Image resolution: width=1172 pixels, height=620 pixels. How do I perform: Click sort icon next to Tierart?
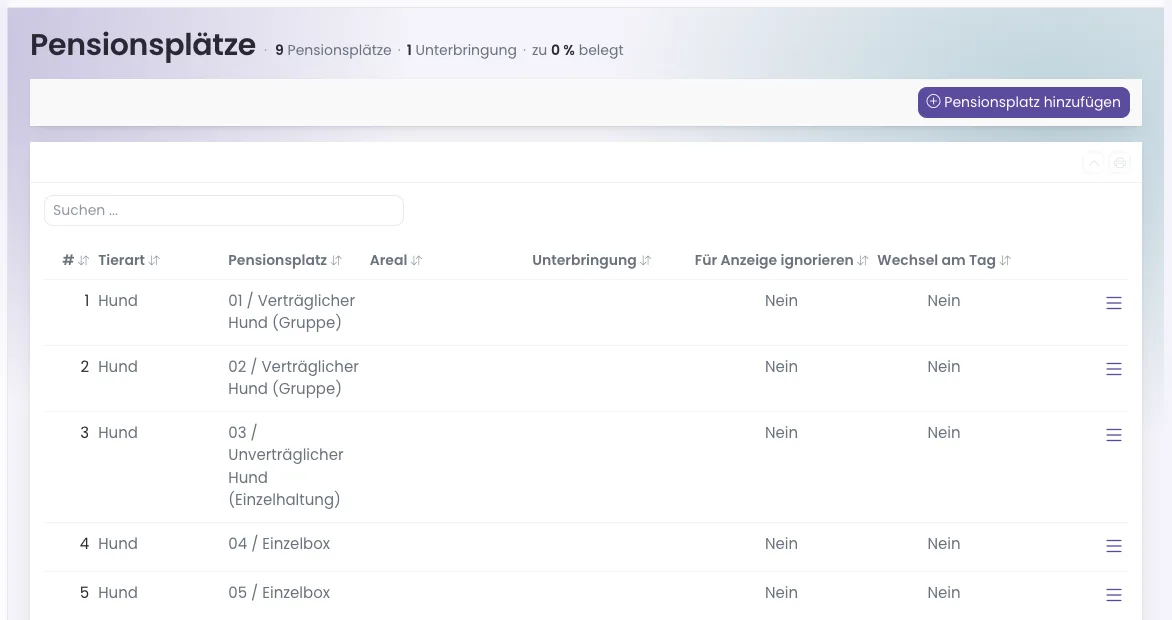154,260
